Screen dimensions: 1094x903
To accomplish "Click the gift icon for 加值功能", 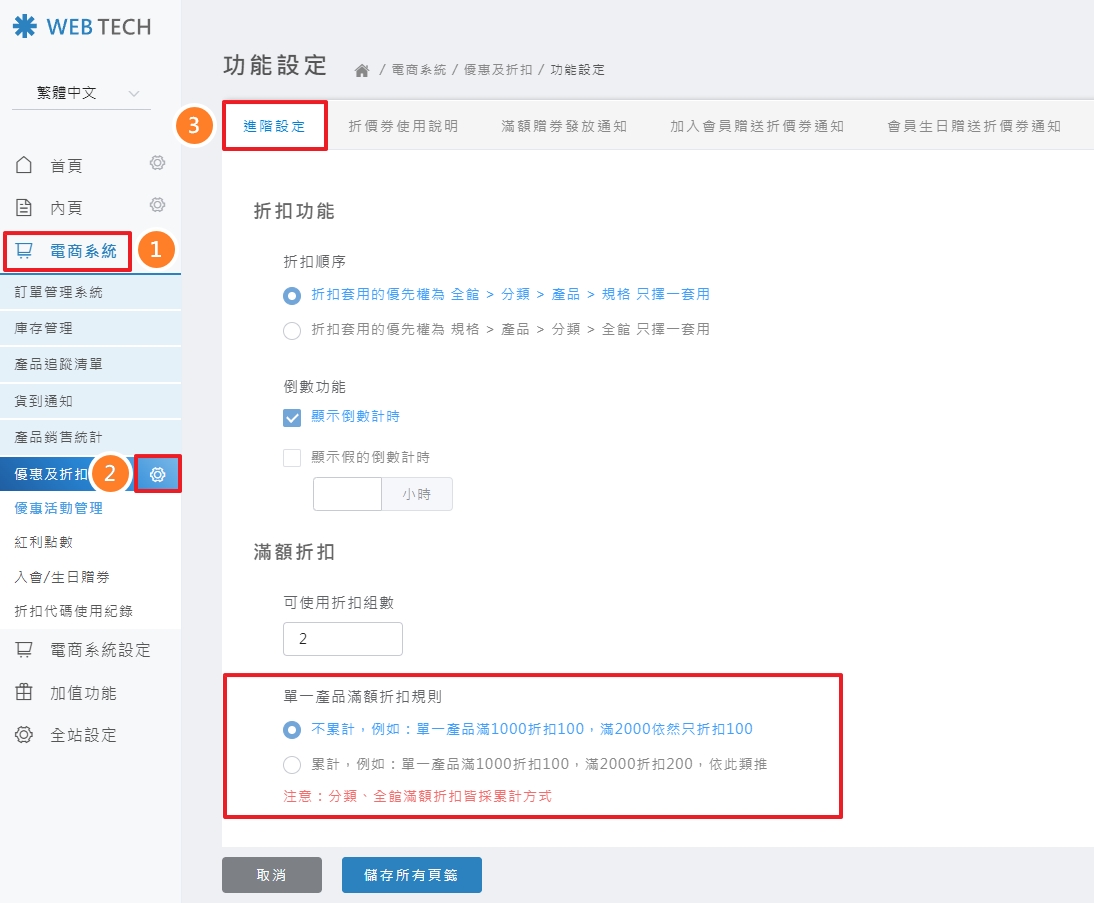I will point(25,693).
